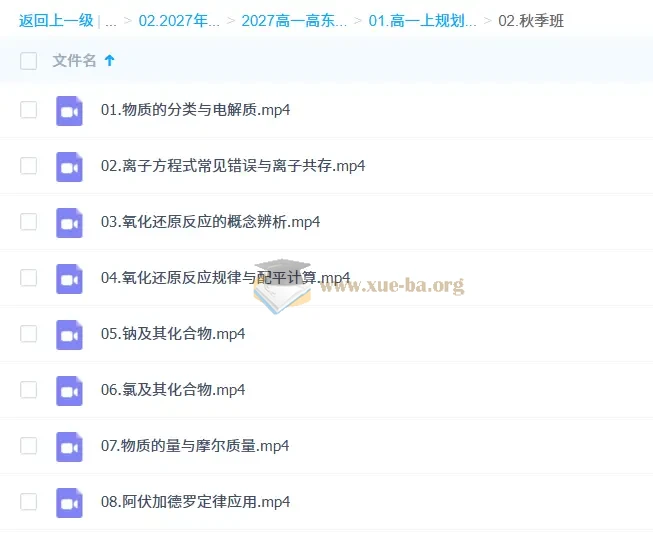Toggle the select-all checkbox in header
The image size is (653, 540).
pos(28,61)
